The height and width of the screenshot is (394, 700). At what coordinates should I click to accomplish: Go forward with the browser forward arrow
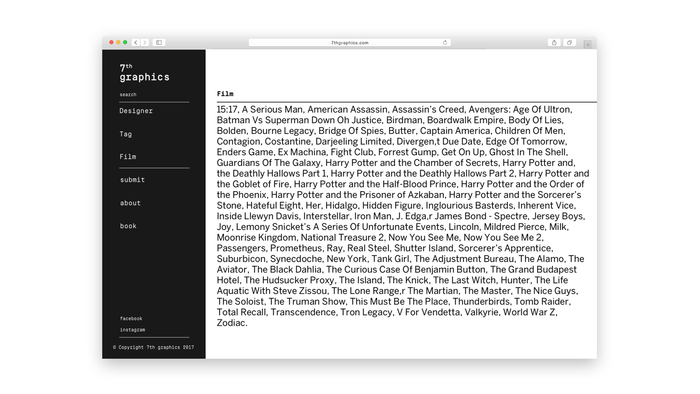tap(145, 42)
